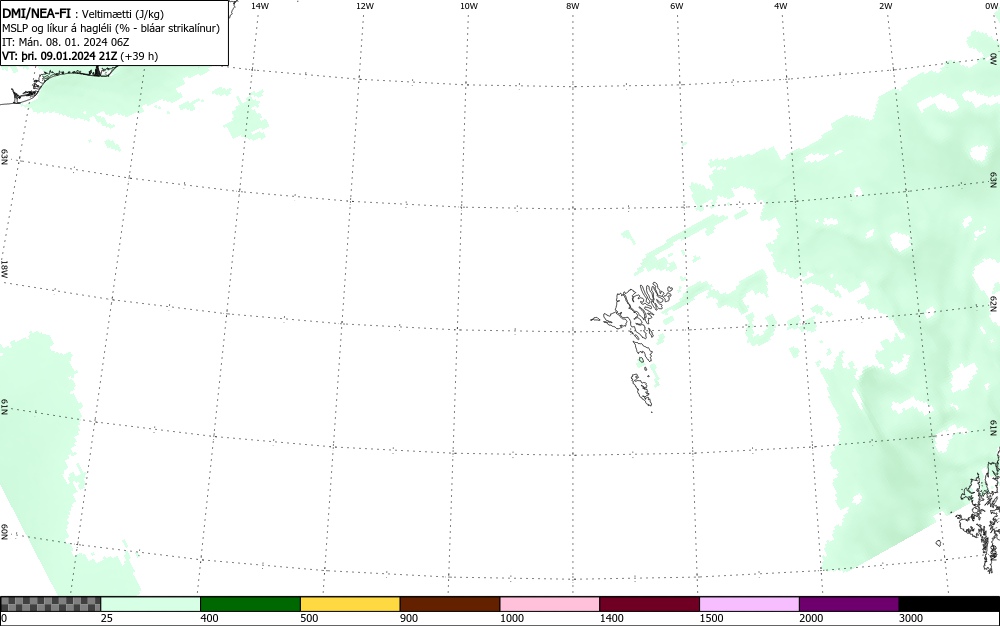
Task: Click the 6W longitude label
Action: (x=676, y=6)
